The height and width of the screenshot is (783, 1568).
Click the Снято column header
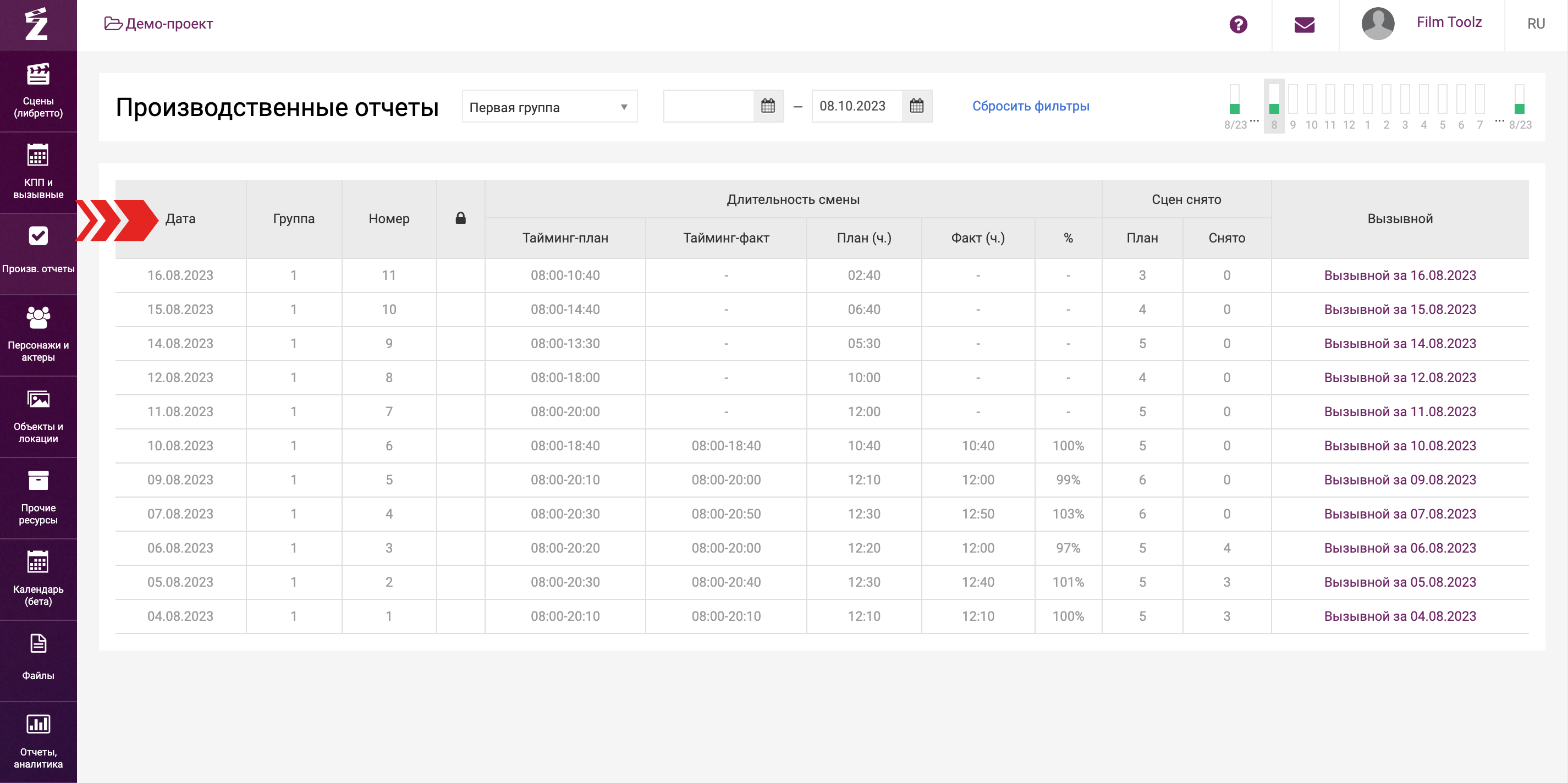(x=1226, y=238)
